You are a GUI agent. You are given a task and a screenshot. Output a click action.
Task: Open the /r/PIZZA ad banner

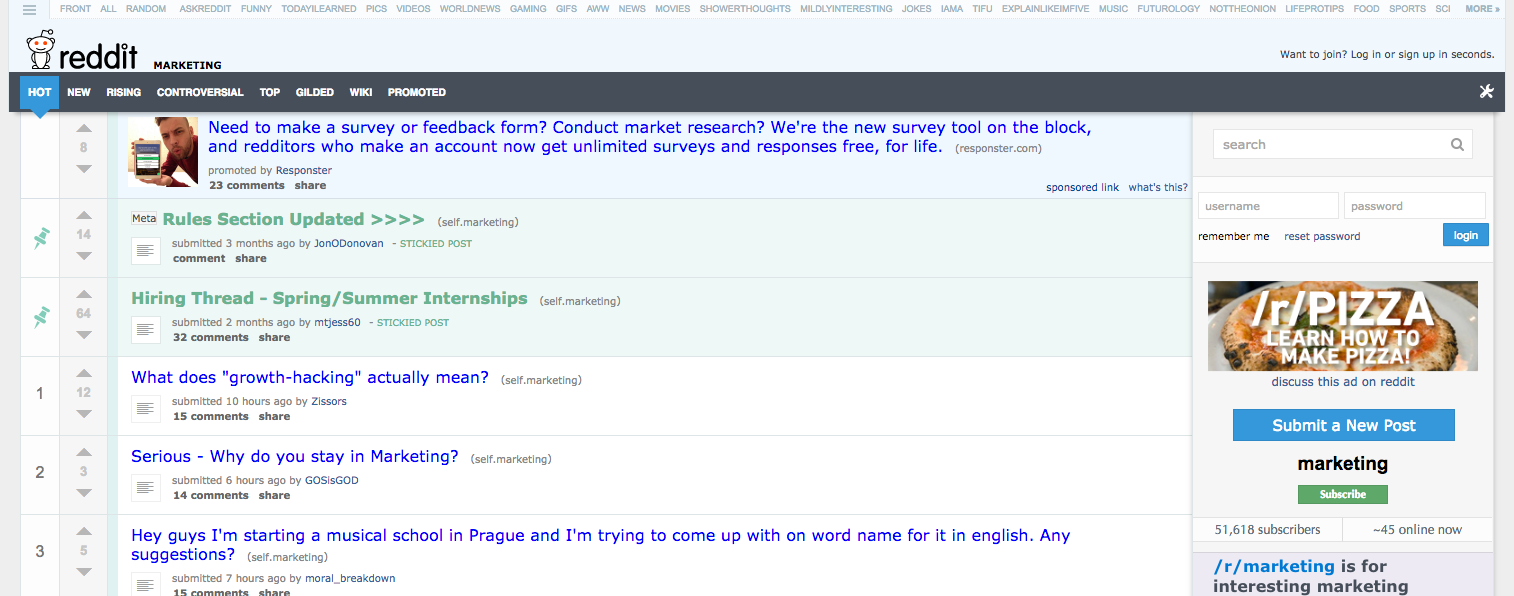1343,326
